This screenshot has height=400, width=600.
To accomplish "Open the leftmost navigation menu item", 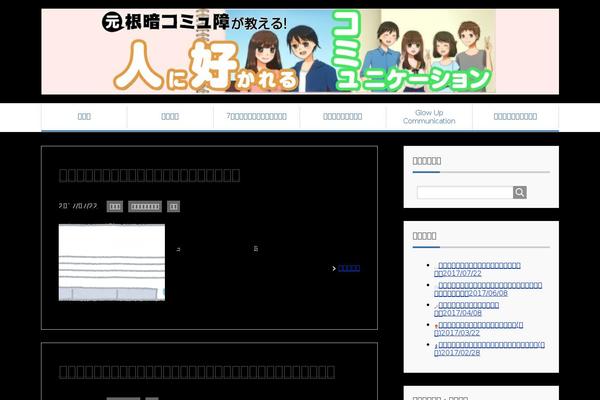I will coord(84,117).
